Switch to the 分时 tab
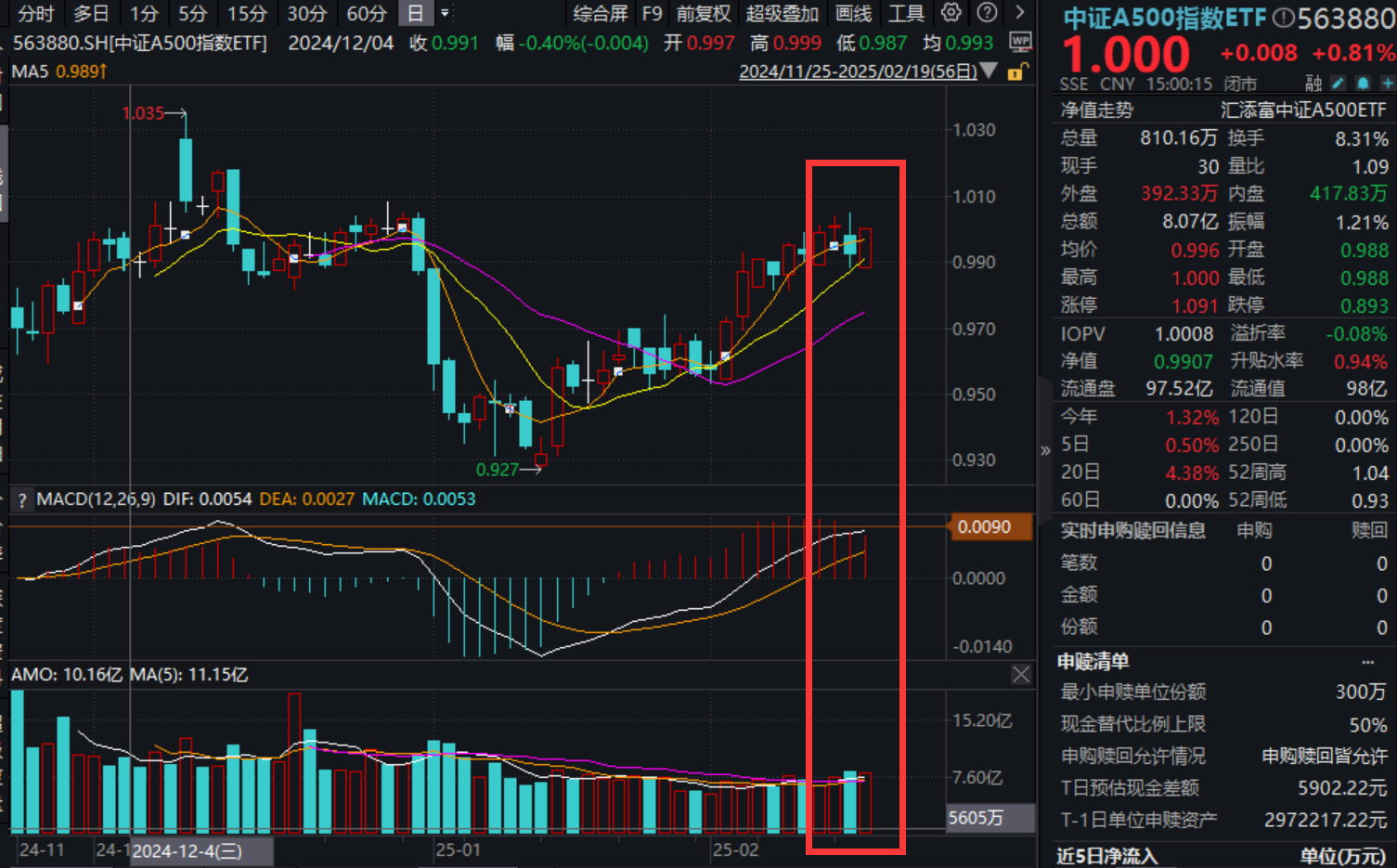Image resolution: width=1397 pixels, height=868 pixels. [34, 13]
